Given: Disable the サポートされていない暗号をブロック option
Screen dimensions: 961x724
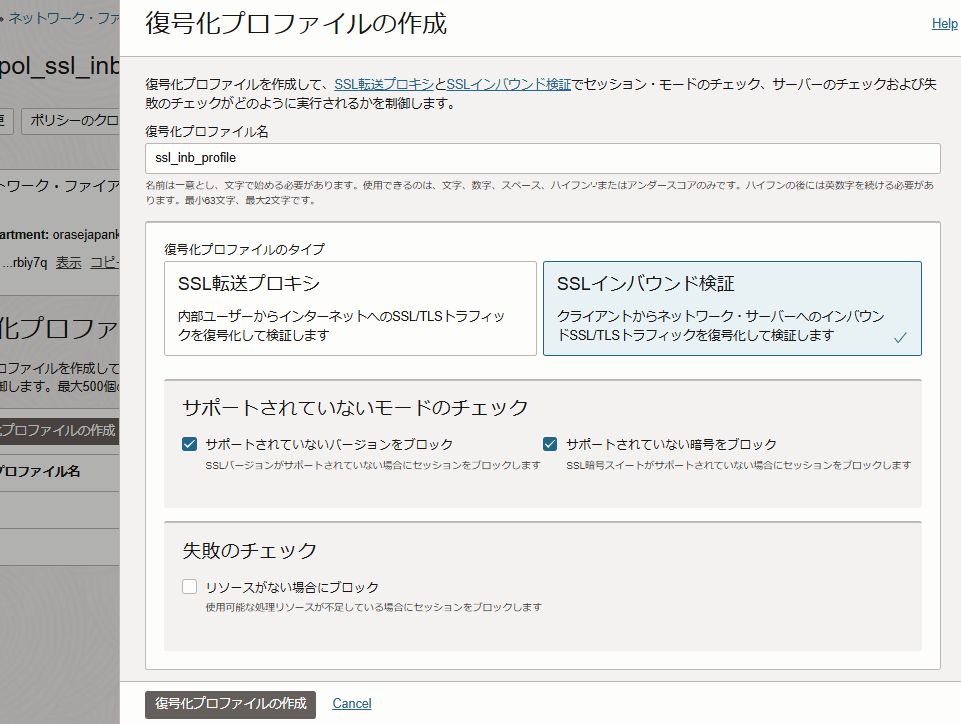Looking at the screenshot, I should [551, 443].
